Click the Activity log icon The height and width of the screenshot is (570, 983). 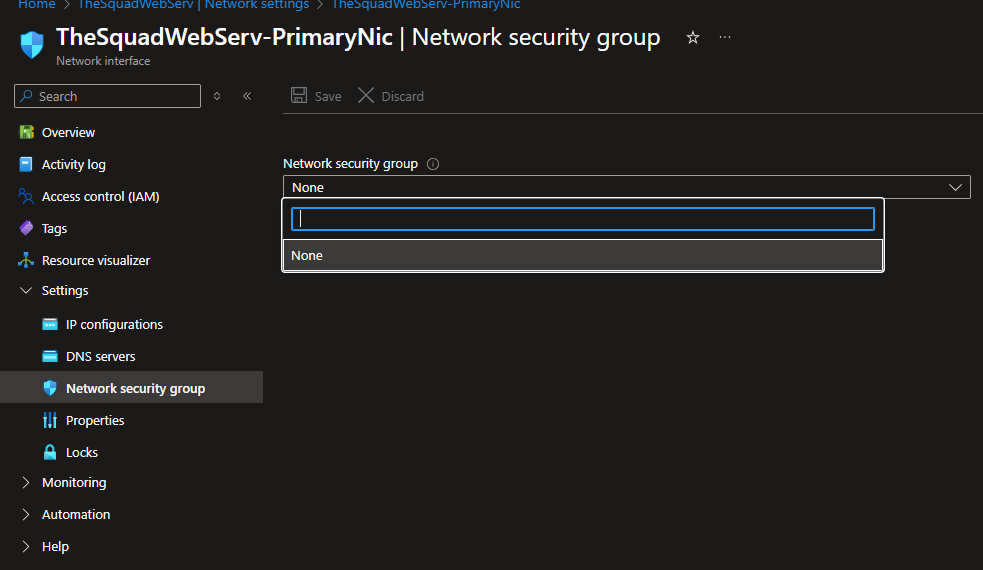point(26,164)
